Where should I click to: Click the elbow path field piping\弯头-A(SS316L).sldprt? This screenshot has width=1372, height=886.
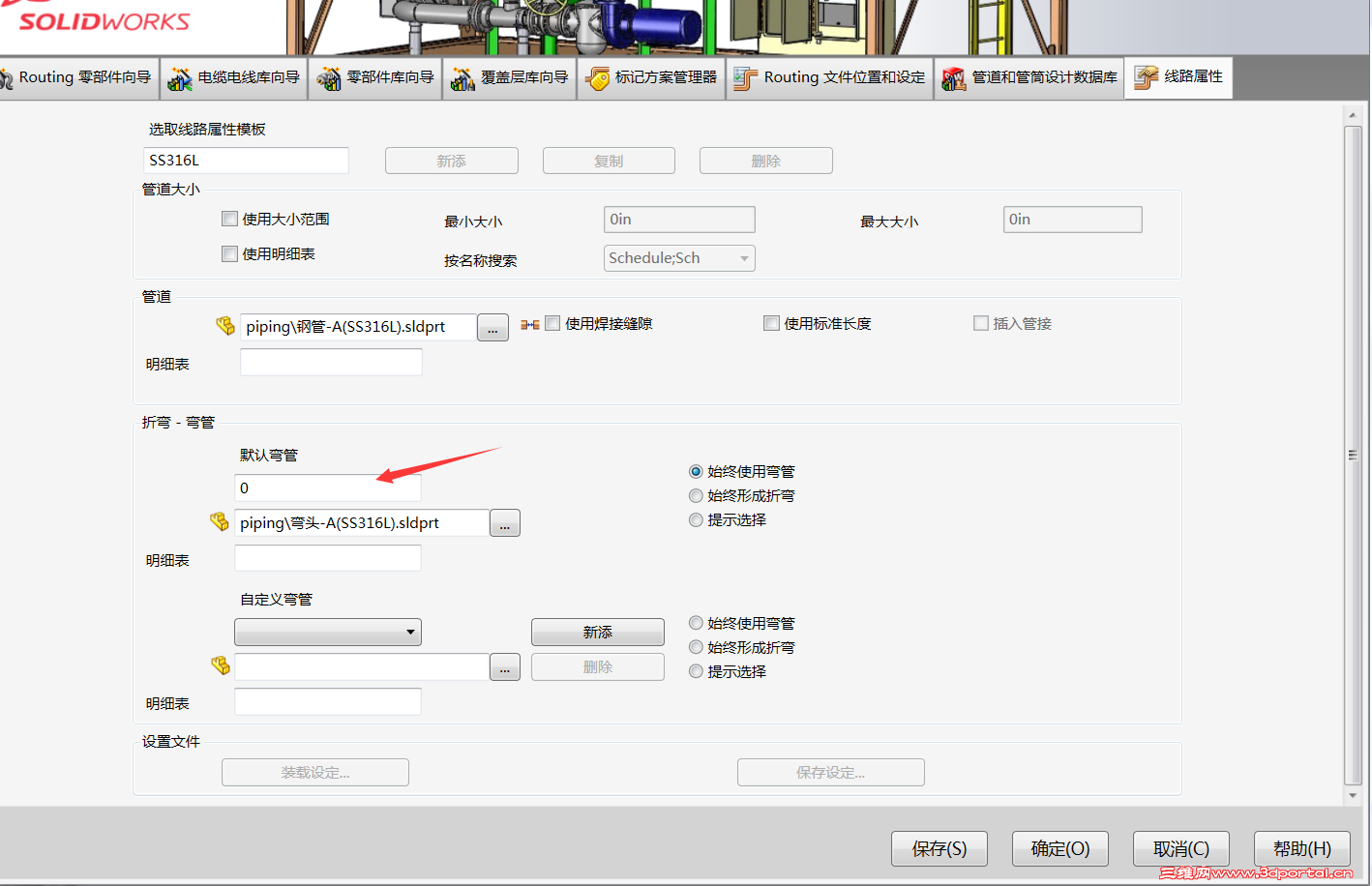[361, 523]
